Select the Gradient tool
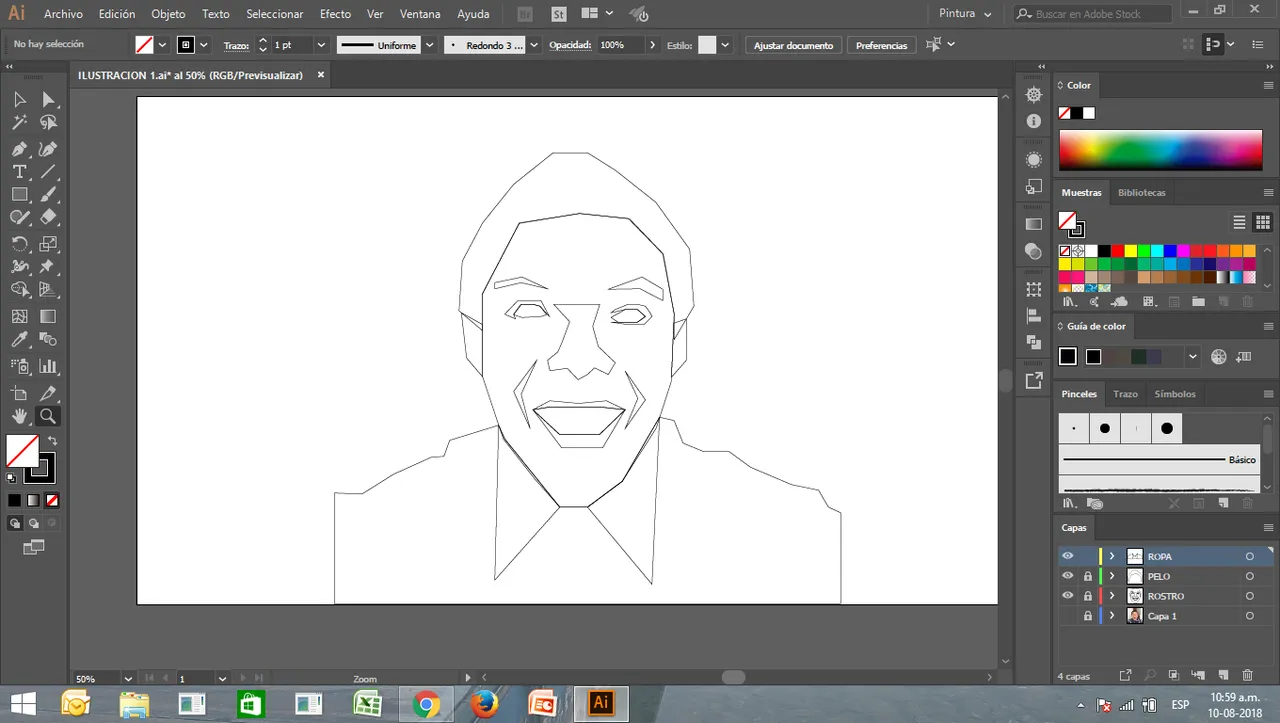The width and height of the screenshot is (1280, 723). [x=48, y=316]
